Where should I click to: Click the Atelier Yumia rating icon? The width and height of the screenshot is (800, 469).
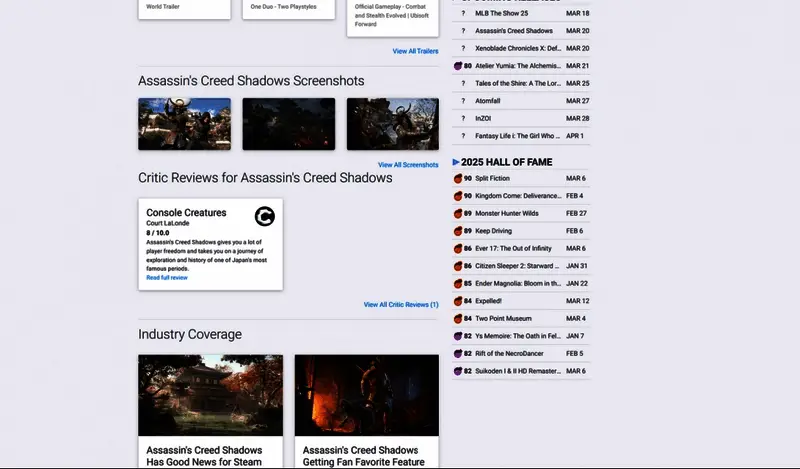point(458,66)
